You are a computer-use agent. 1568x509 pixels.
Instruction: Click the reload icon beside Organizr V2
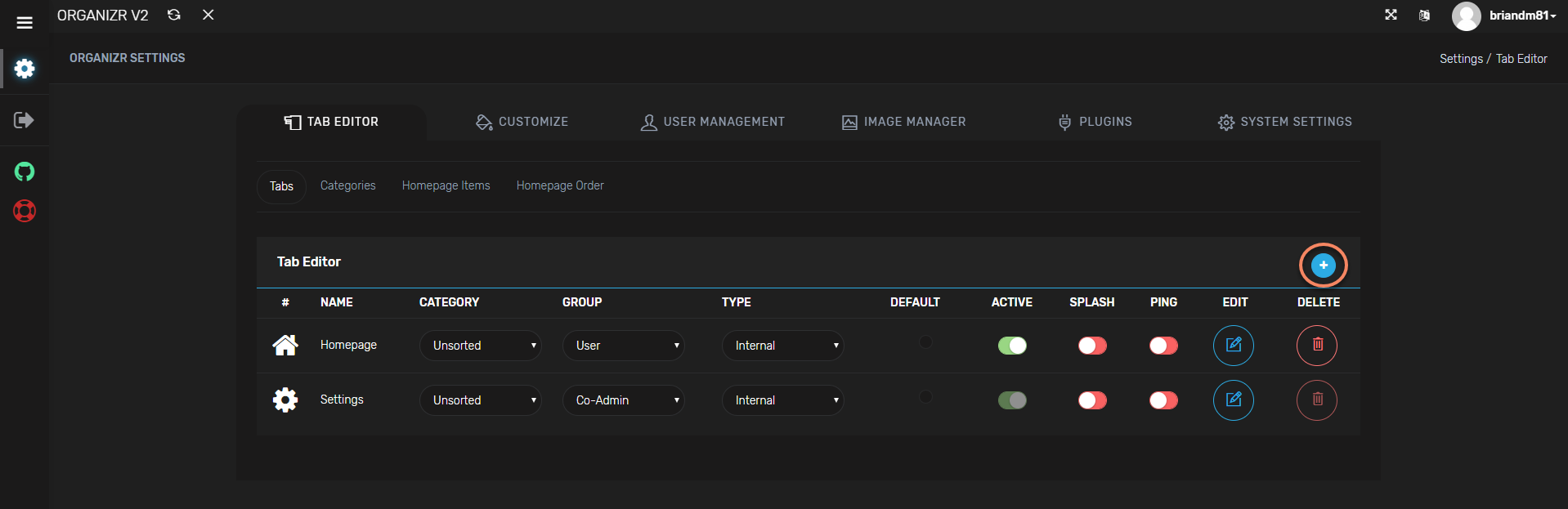click(174, 15)
